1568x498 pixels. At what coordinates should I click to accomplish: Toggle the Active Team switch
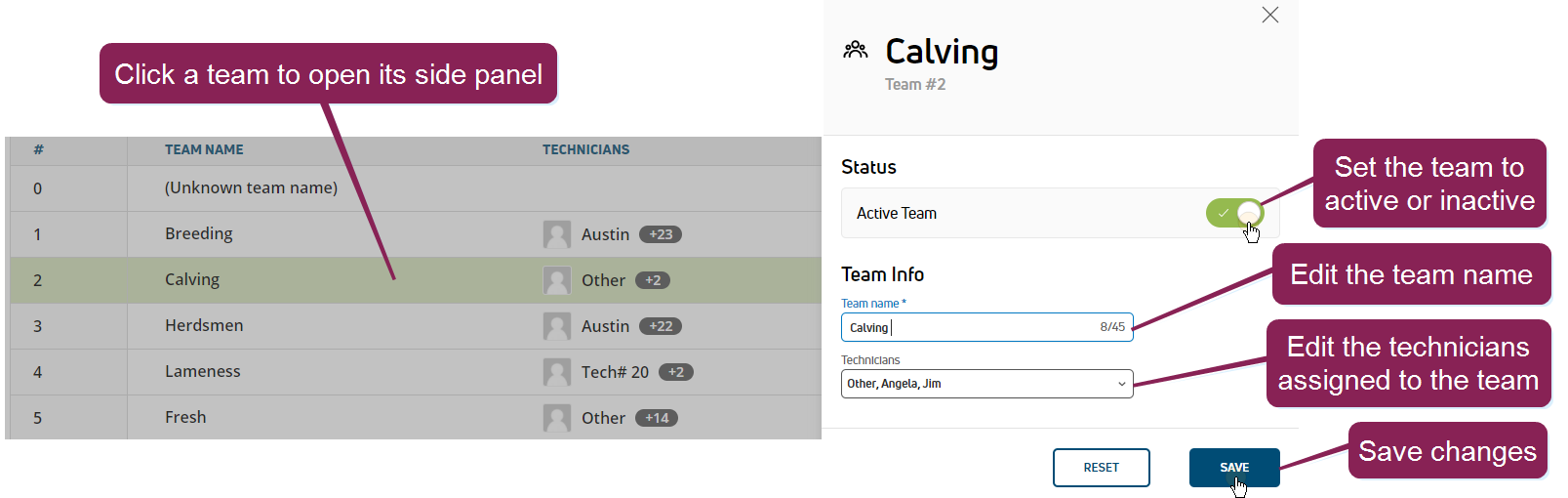click(x=1234, y=213)
